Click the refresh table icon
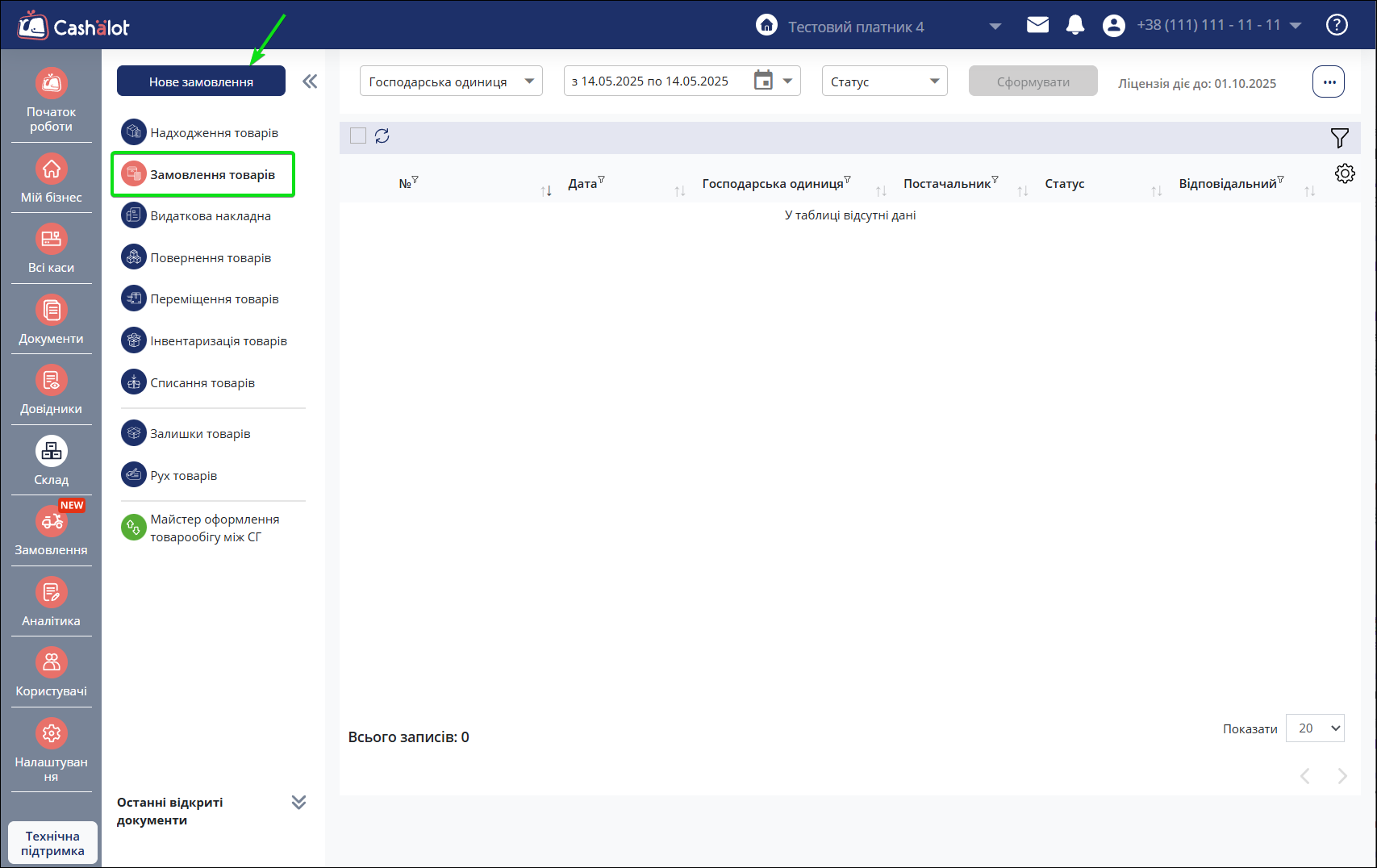Viewport: 1377px width, 868px height. [382, 136]
